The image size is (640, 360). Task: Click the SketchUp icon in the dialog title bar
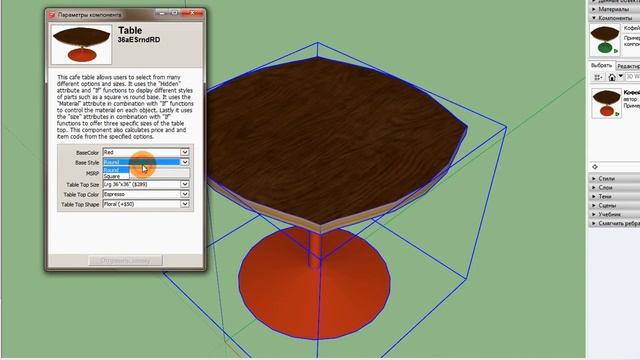point(52,15)
